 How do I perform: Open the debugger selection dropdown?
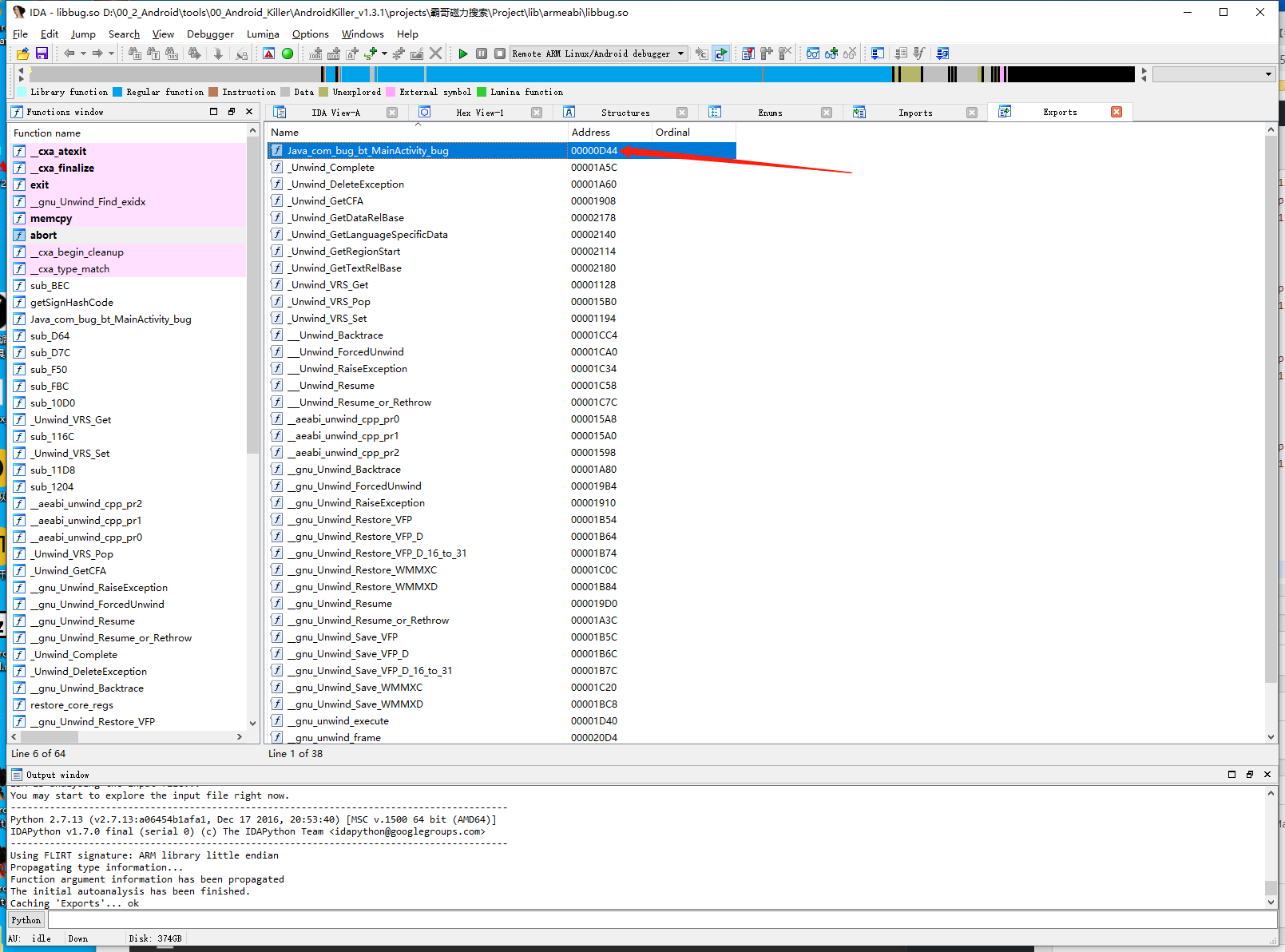pyautogui.click(x=680, y=54)
